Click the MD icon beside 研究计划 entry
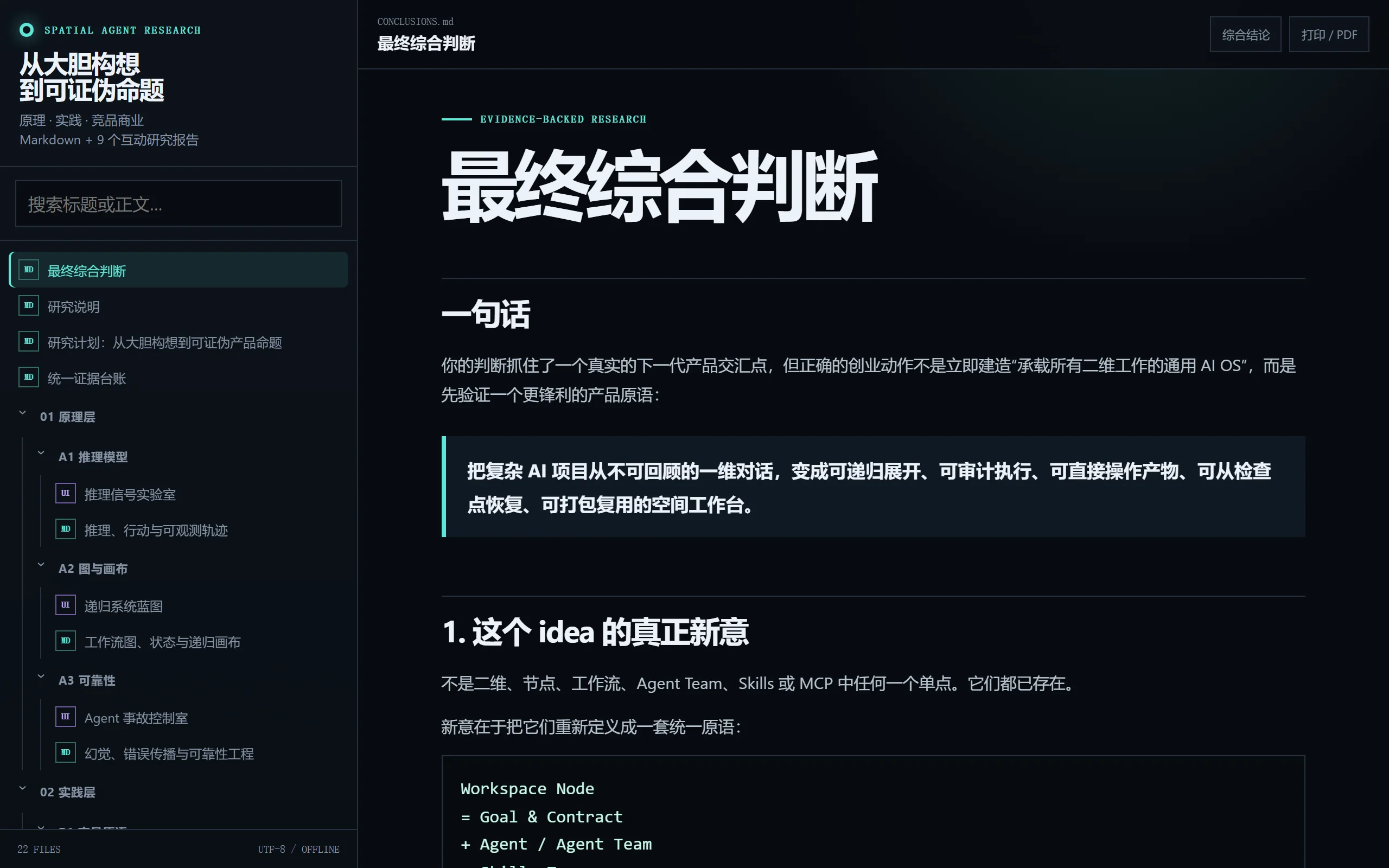 coord(29,342)
